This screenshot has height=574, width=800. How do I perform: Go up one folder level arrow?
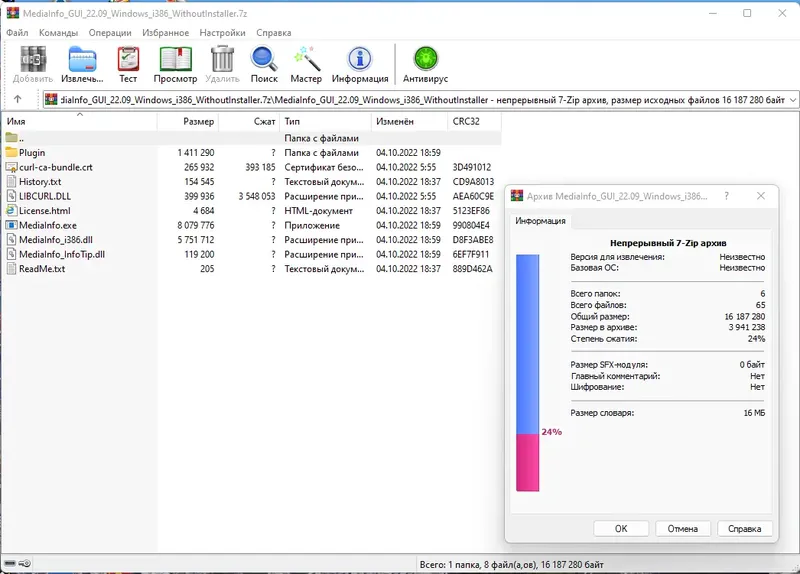18,99
